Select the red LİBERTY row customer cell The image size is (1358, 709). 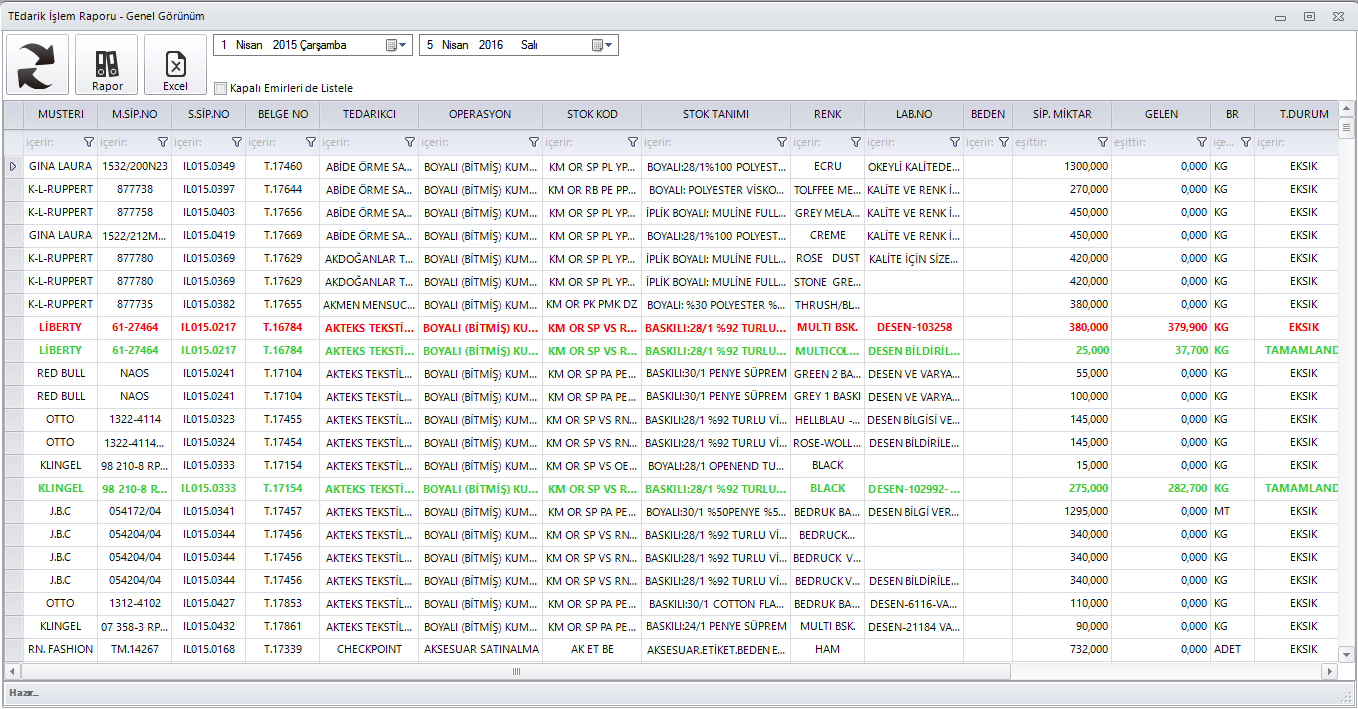pos(60,327)
